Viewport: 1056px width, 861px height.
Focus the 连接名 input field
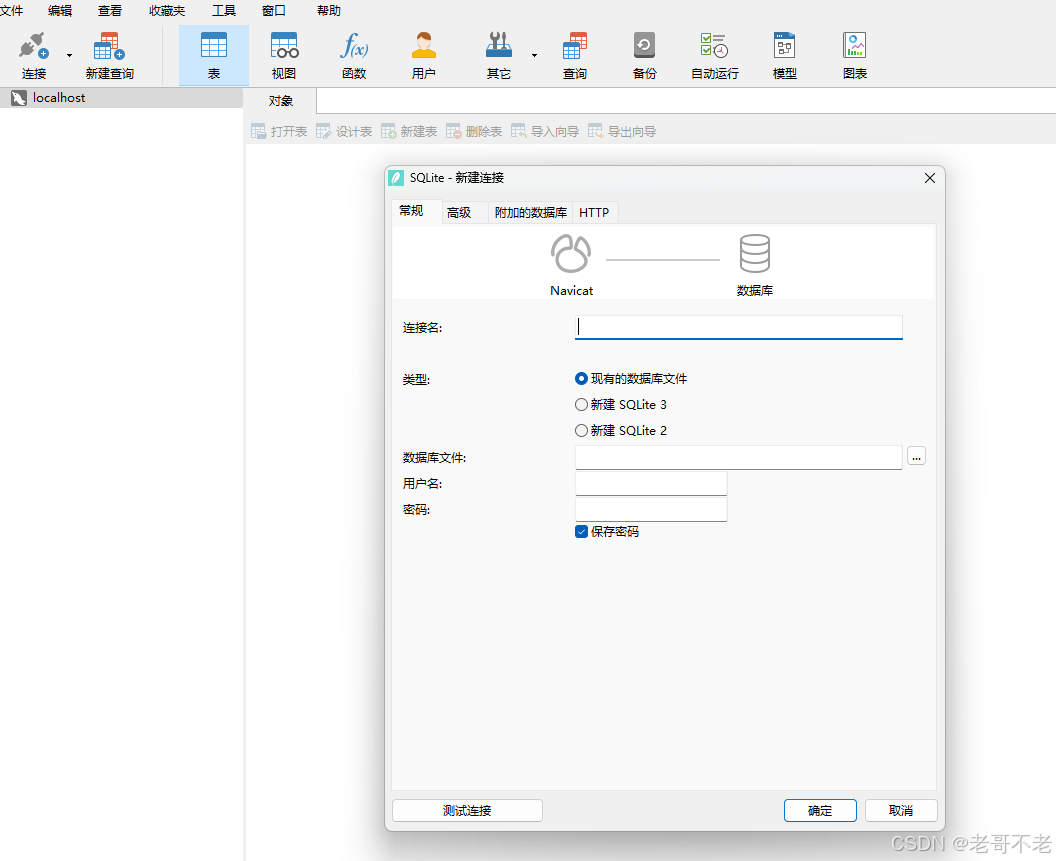739,327
